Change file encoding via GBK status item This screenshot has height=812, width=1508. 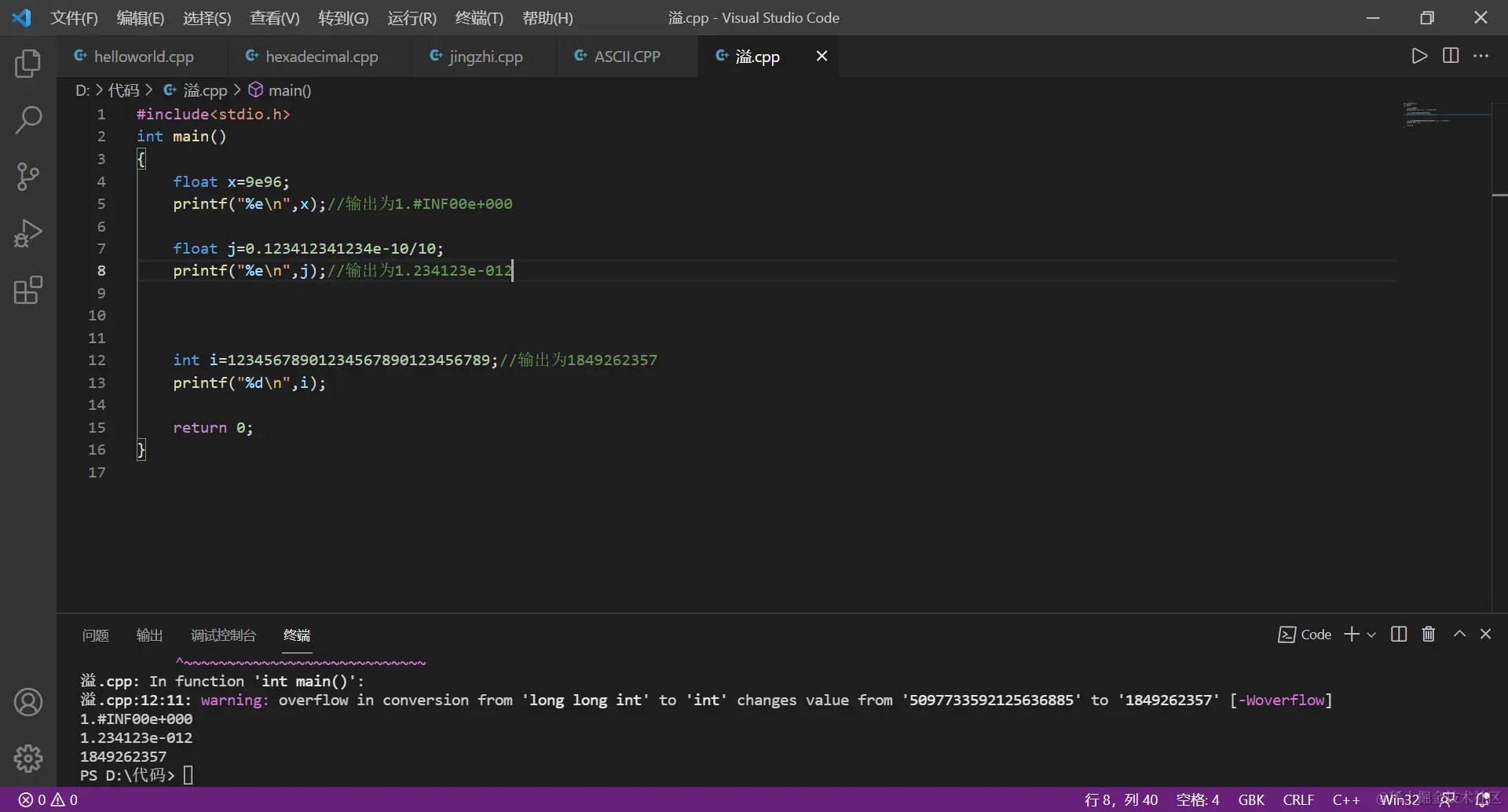(1250, 799)
